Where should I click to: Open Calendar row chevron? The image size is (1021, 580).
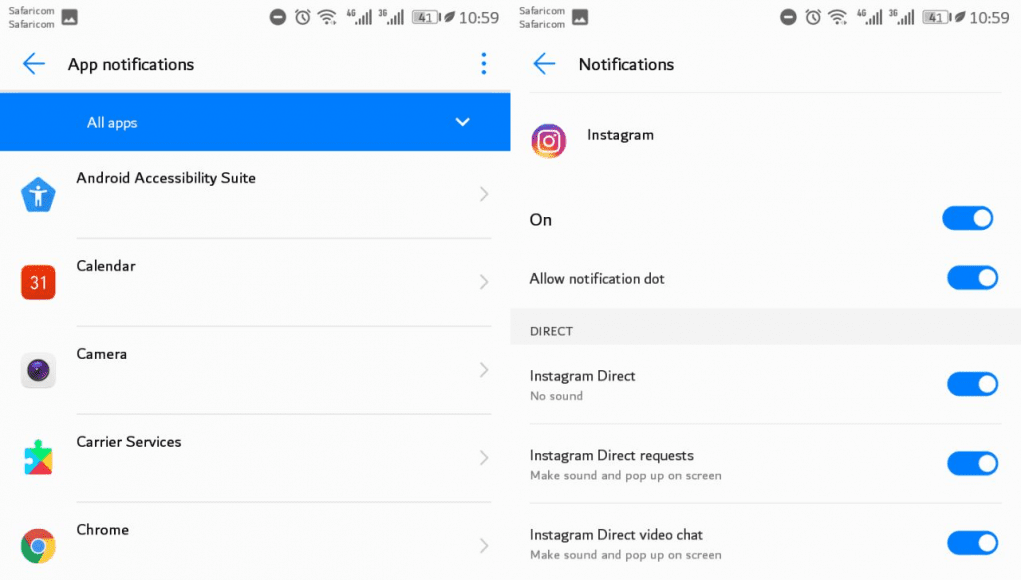pyautogui.click(x=484, y=282)
